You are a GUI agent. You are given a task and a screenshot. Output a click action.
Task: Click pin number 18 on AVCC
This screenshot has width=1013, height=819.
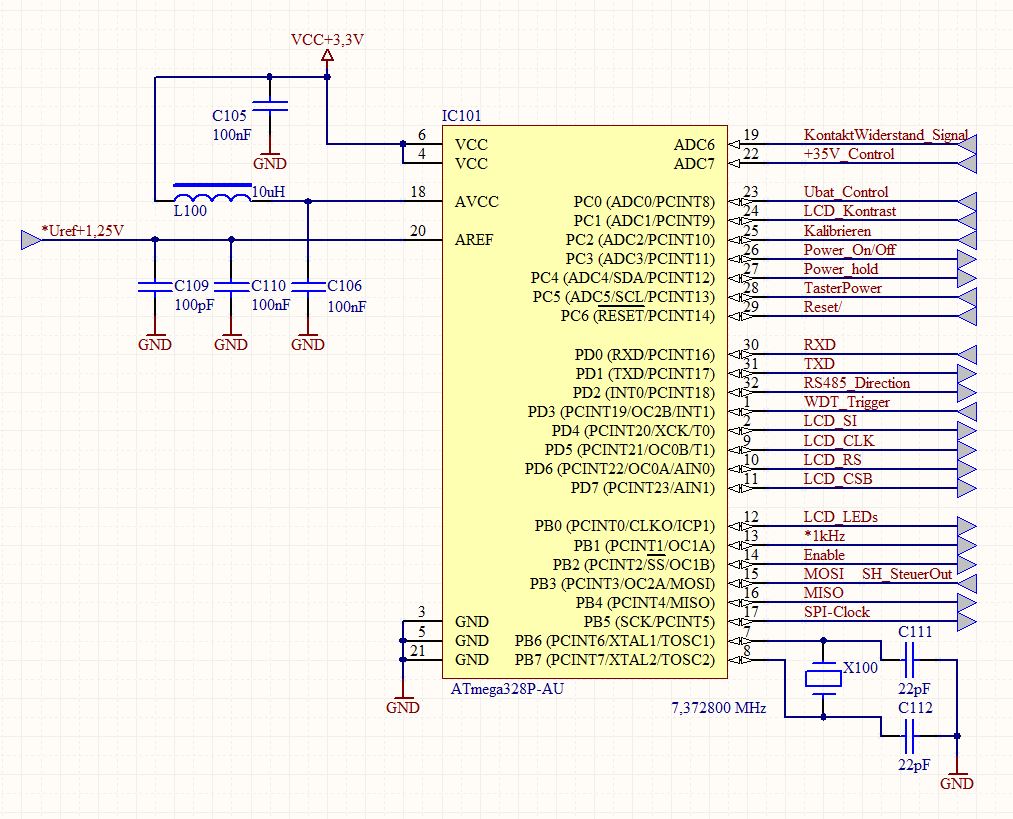tap(418, 192)
